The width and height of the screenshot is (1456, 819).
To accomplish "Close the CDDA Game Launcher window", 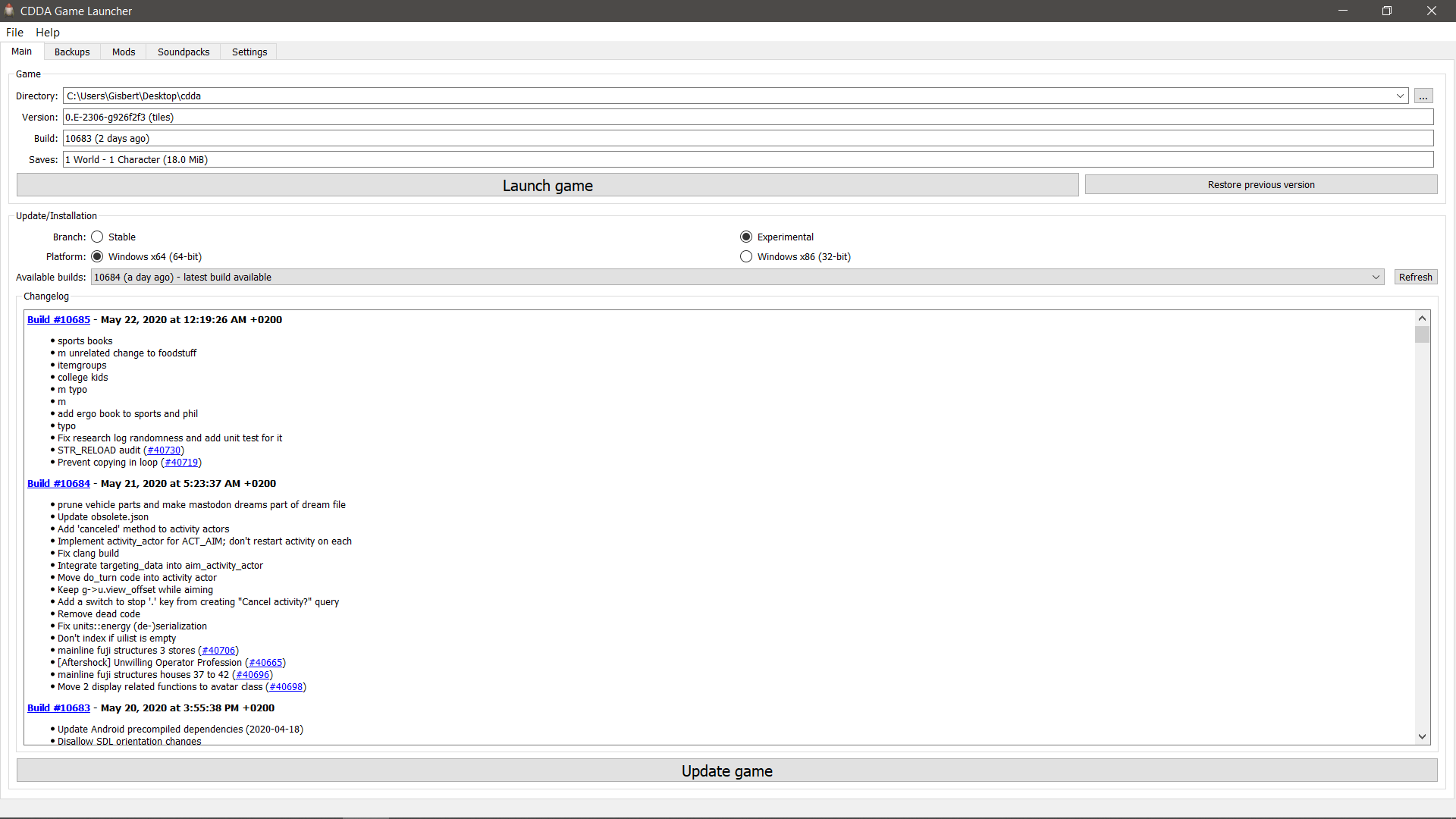I will (x=1432, y=11).
